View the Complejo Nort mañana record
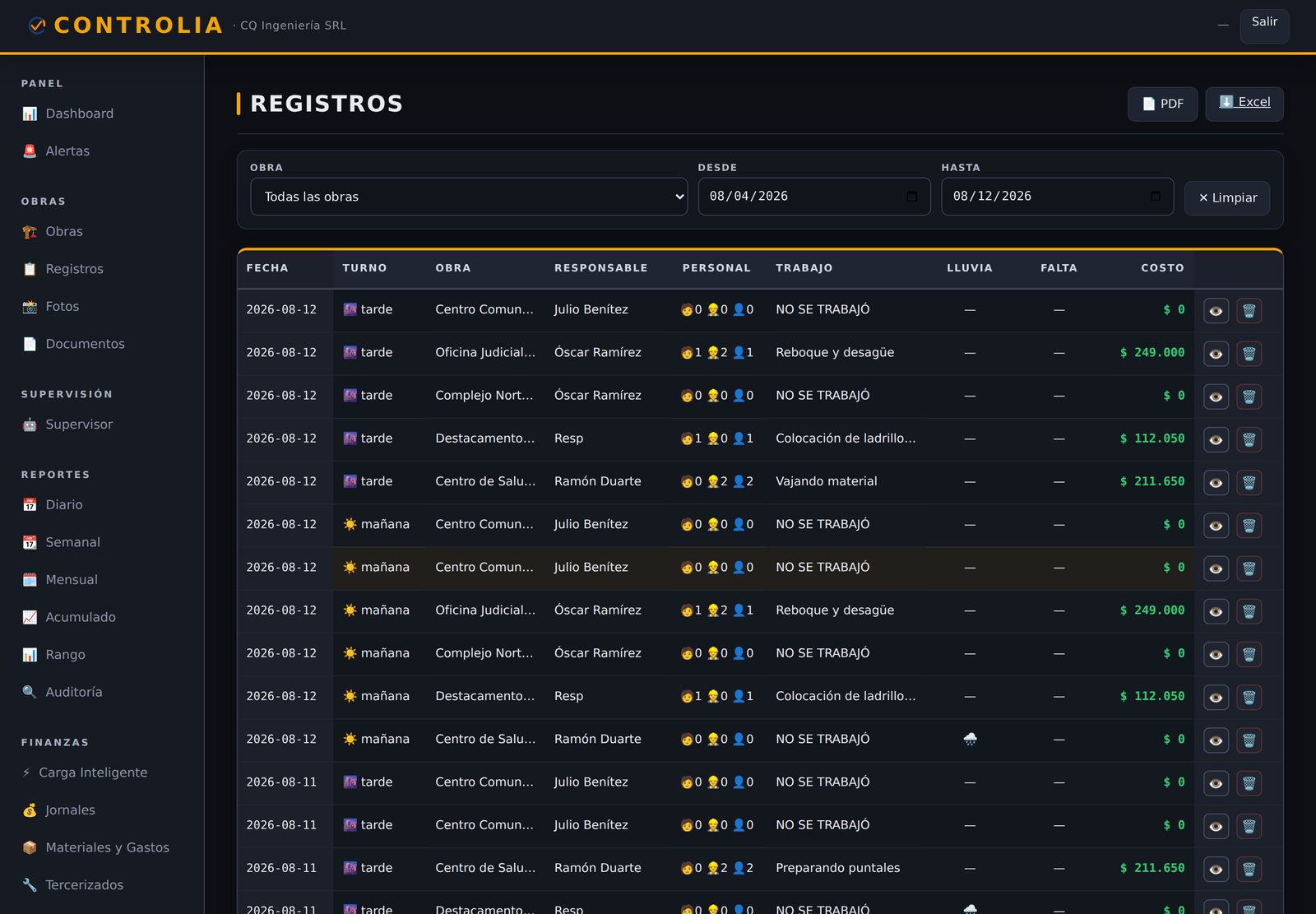 tap(1216, 654)
